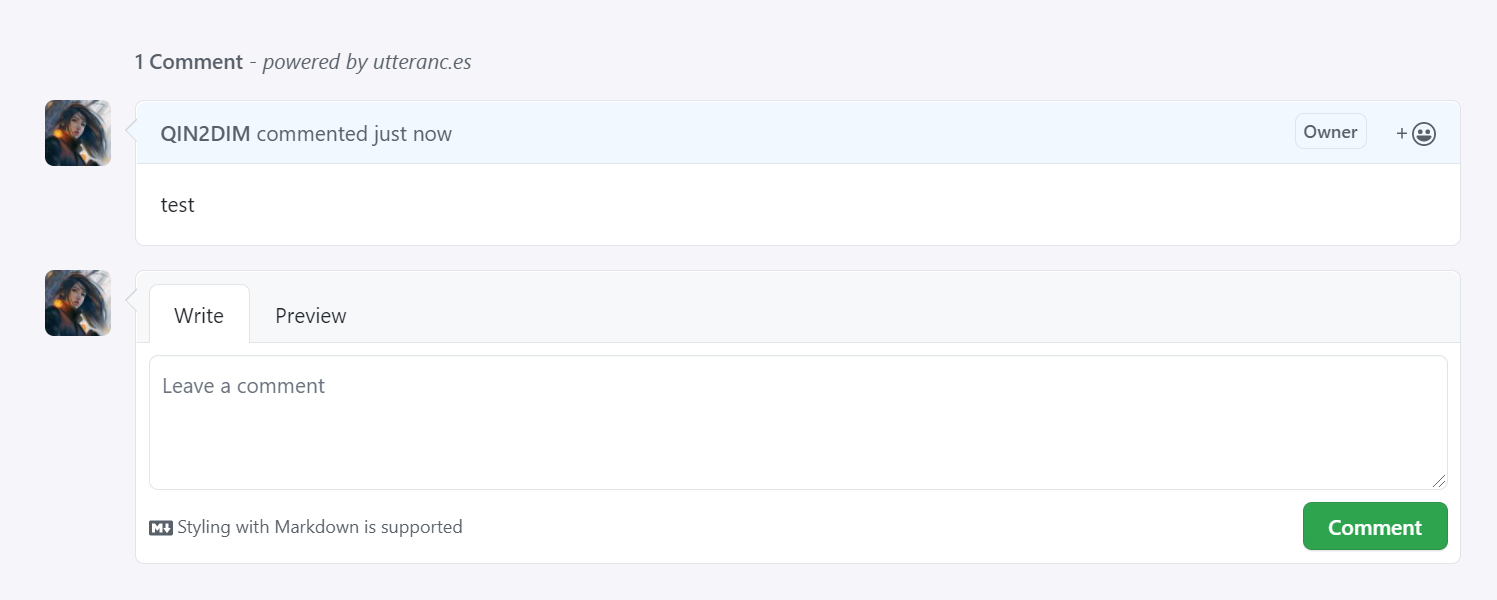Click the Owner badge
This screenshot has height=600, width=1497.
click(x=1330, y=132)
